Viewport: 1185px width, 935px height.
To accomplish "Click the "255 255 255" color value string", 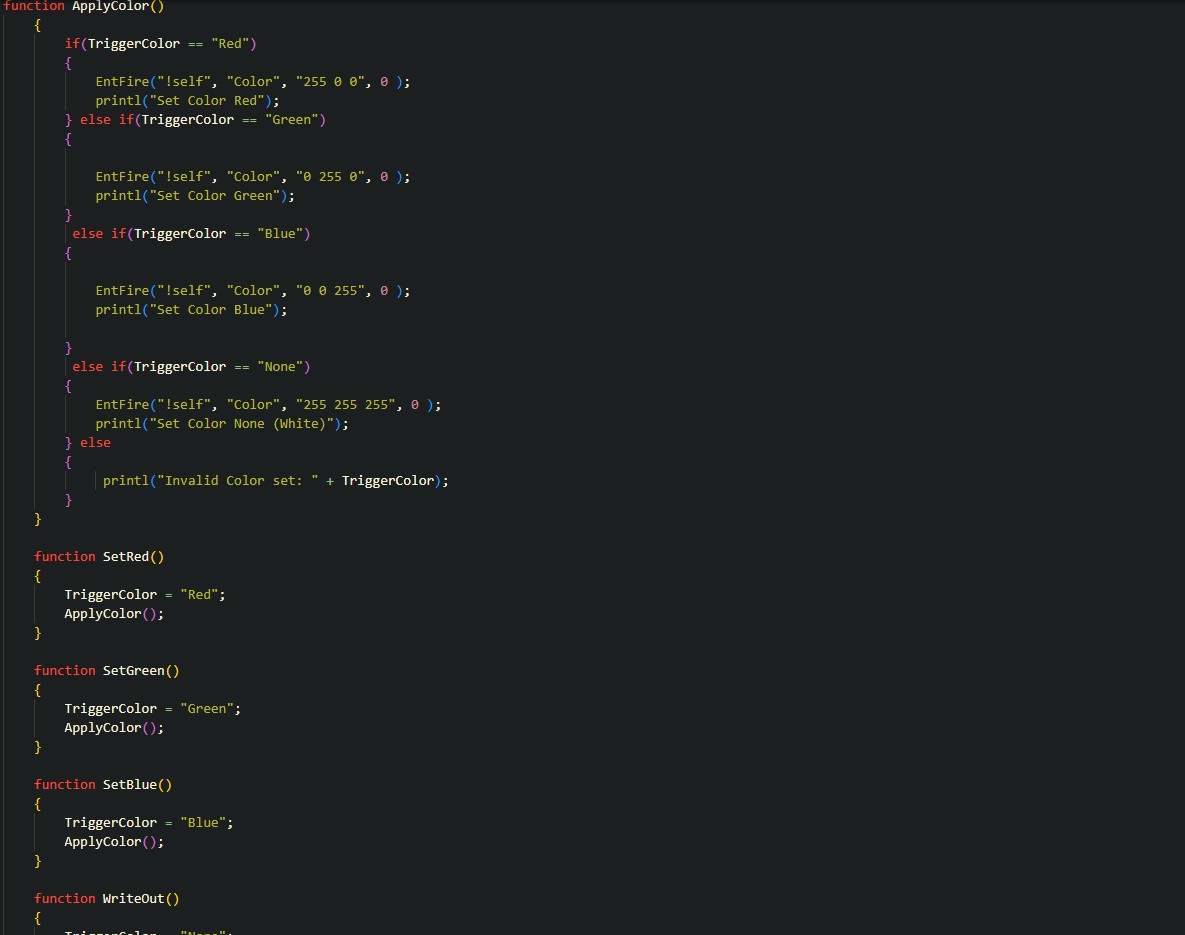I will [344, 405].
